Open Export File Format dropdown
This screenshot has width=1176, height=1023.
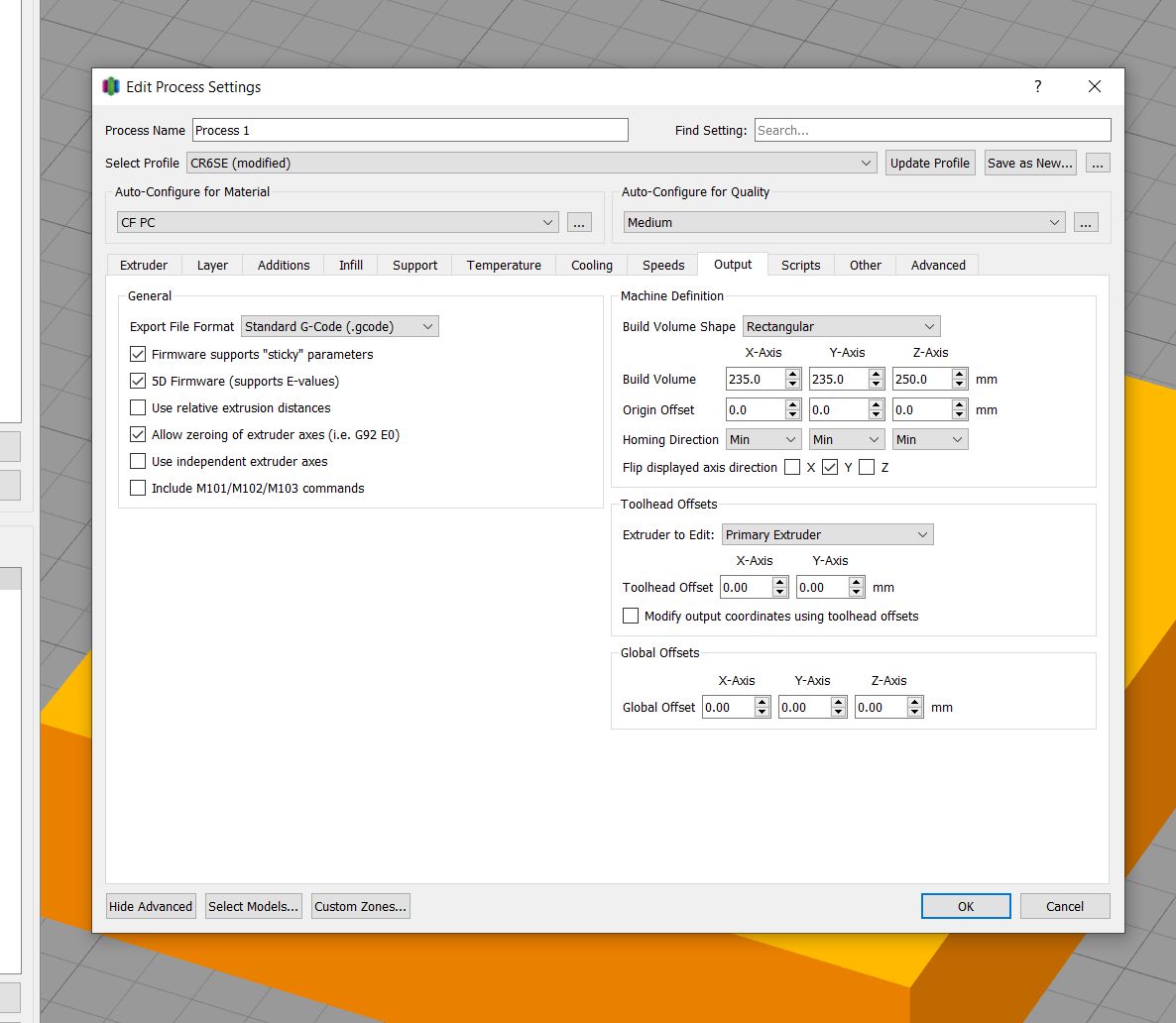pyautogui.click(x=340, y=326)
